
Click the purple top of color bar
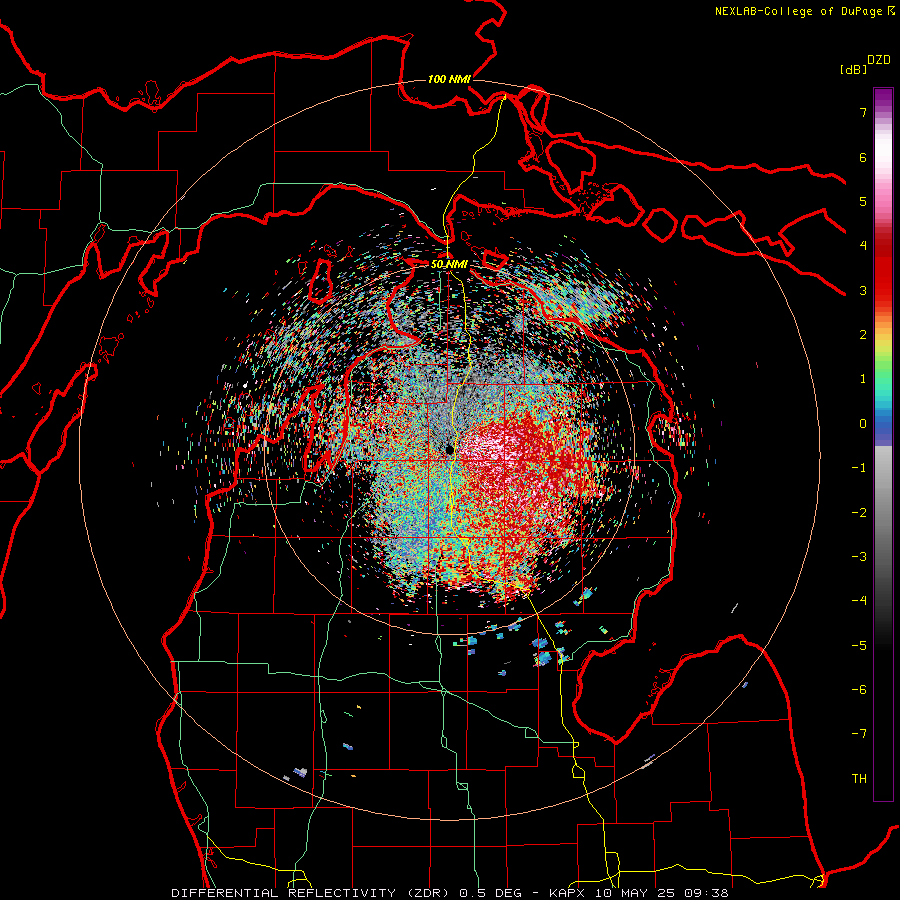(883, 96)
